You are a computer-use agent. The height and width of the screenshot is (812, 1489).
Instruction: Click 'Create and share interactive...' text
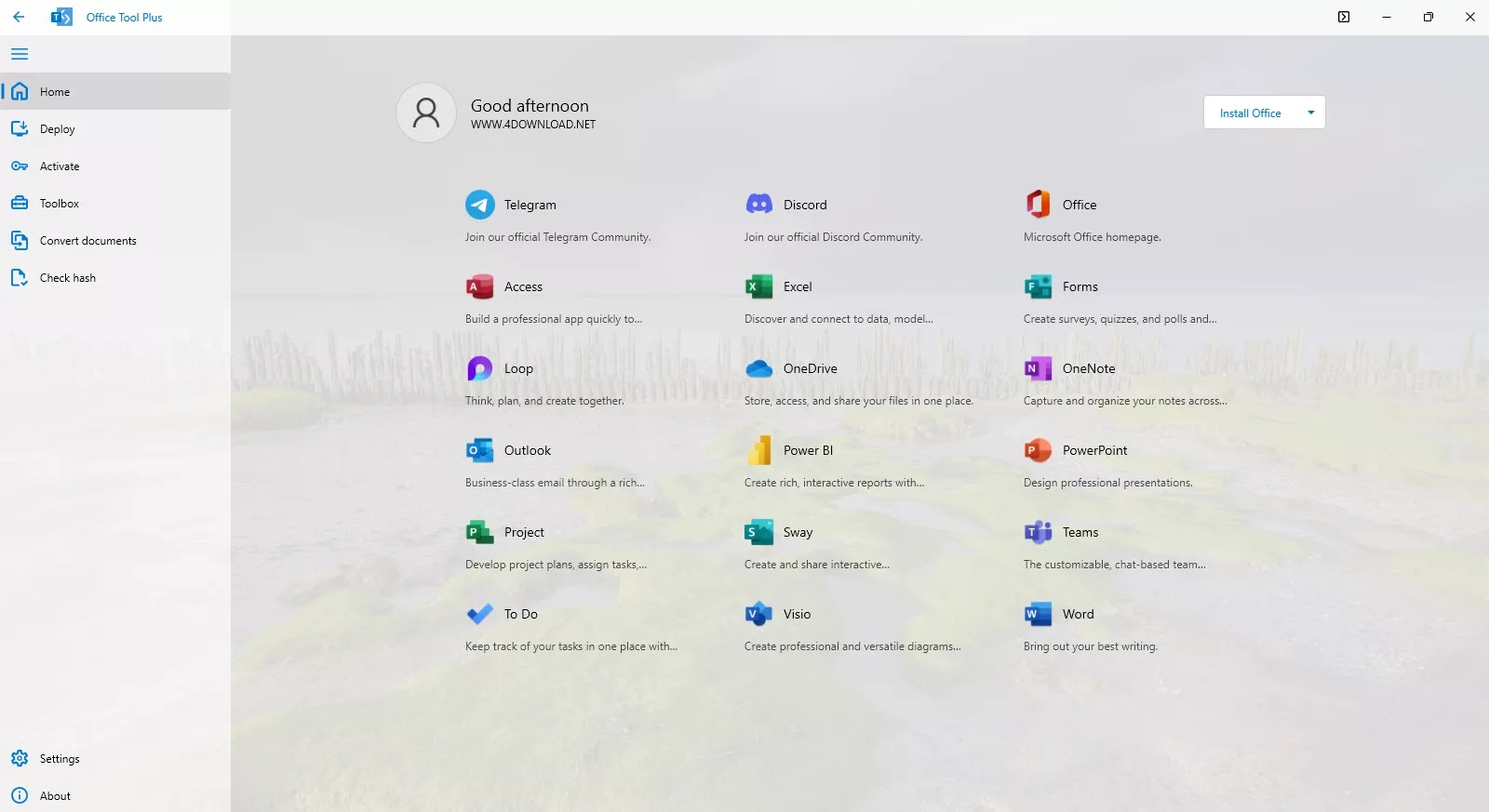click(817, 565)
